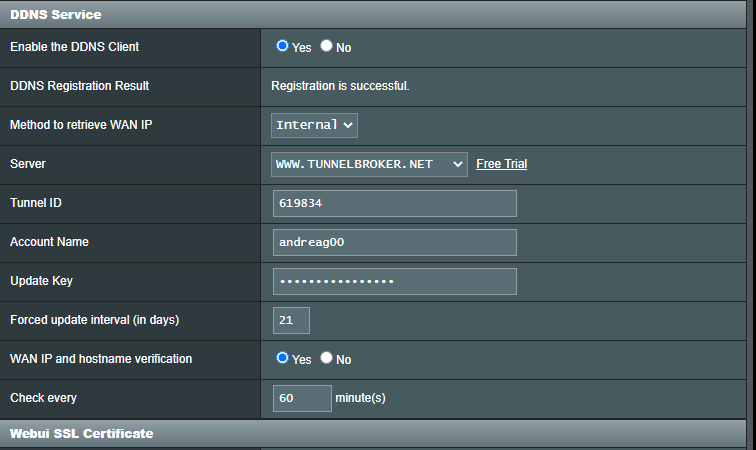Click the Account Name field with andreag00
Viewport: 756px width, 450px height.
pos(395,242)
